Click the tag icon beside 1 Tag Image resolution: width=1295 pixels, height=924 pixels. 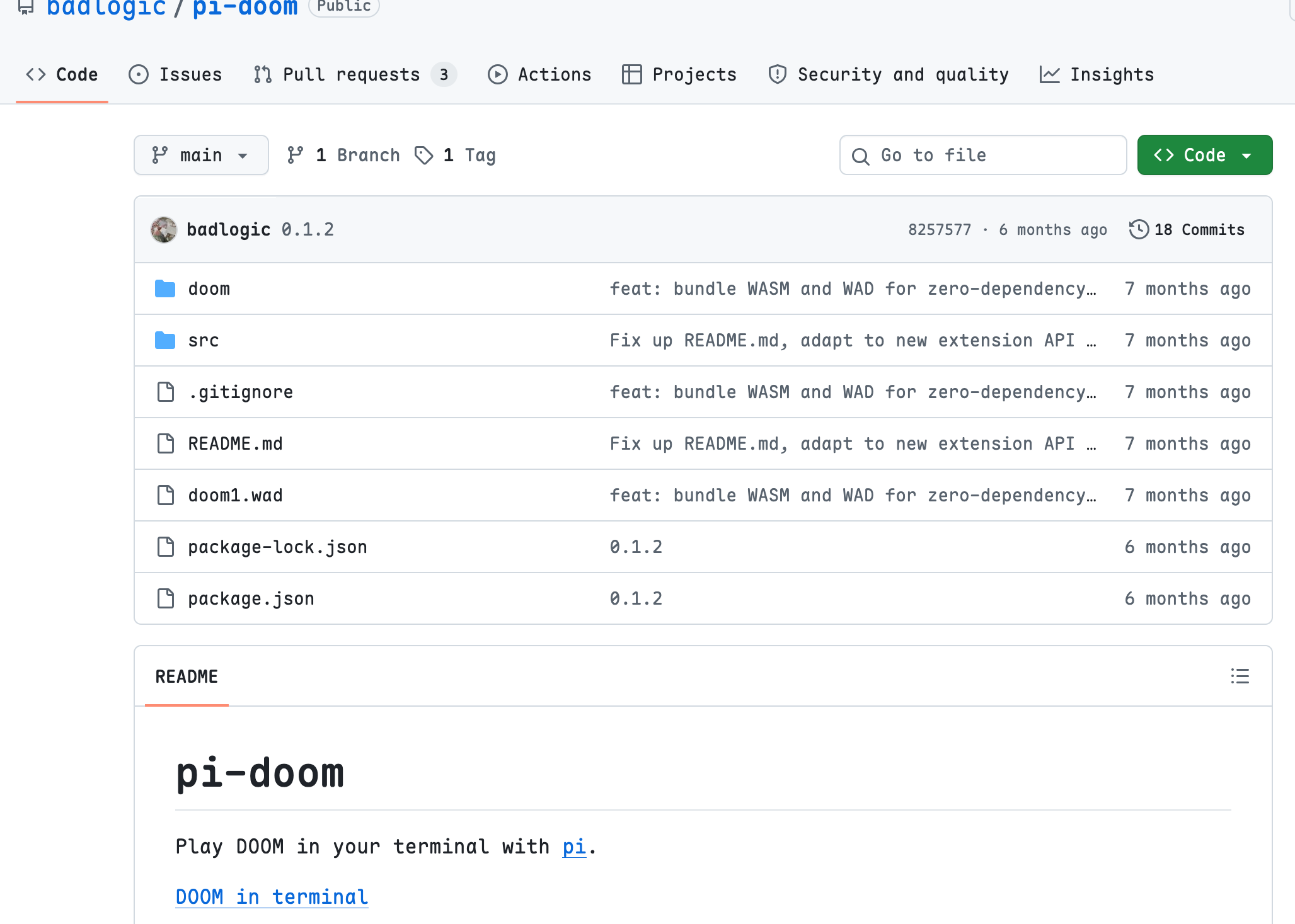point(424,155)
